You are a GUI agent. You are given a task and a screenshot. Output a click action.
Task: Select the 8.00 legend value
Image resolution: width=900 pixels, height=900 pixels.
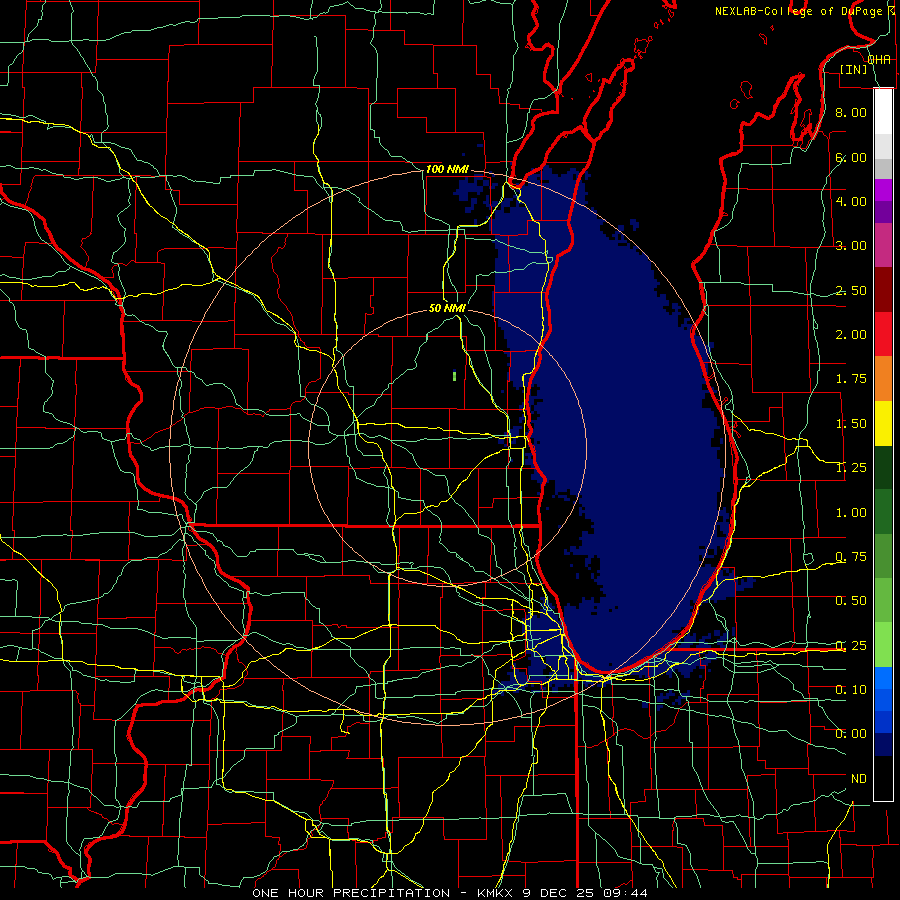coord(851,112)
